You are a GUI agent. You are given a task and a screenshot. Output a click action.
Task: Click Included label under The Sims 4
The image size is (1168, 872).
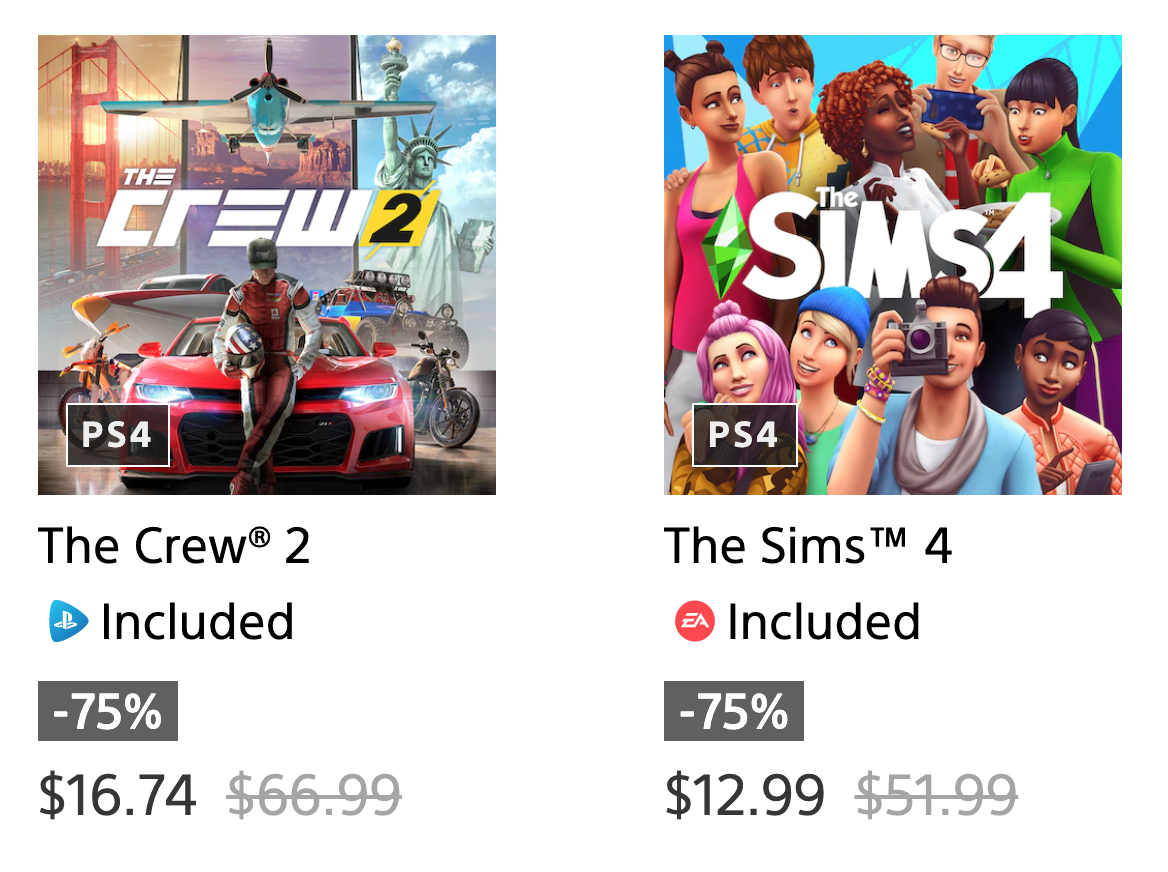(824, 622)
